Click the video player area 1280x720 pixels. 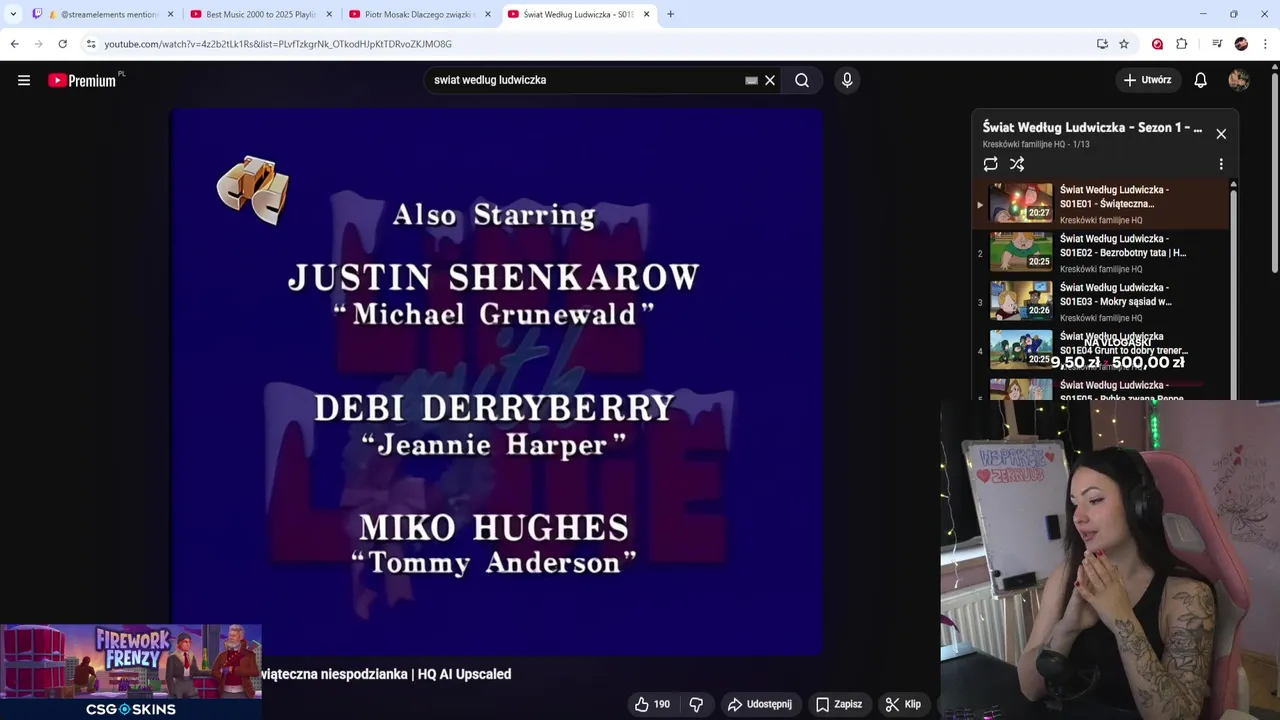pos(497,381)
